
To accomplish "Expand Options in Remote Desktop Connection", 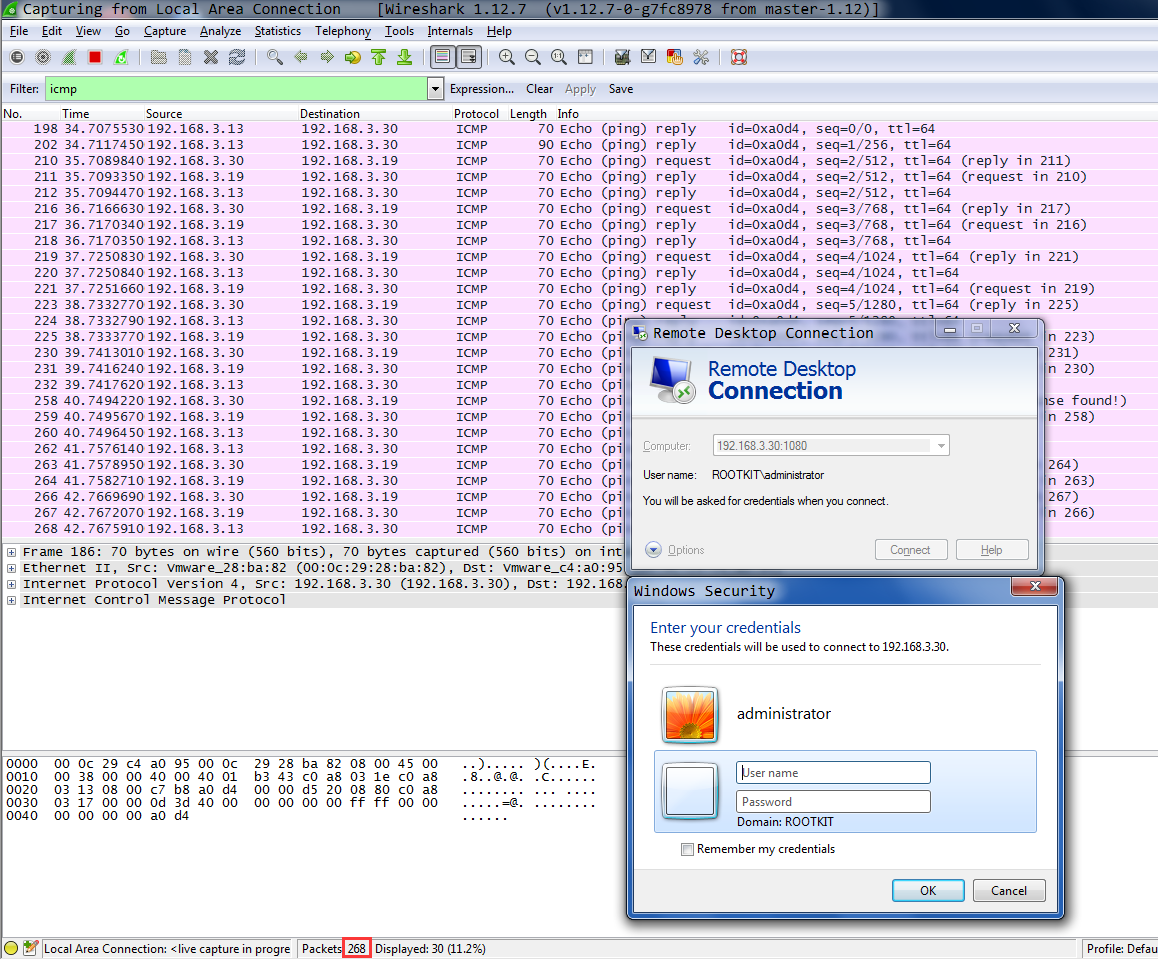I will tap(675, 549).
